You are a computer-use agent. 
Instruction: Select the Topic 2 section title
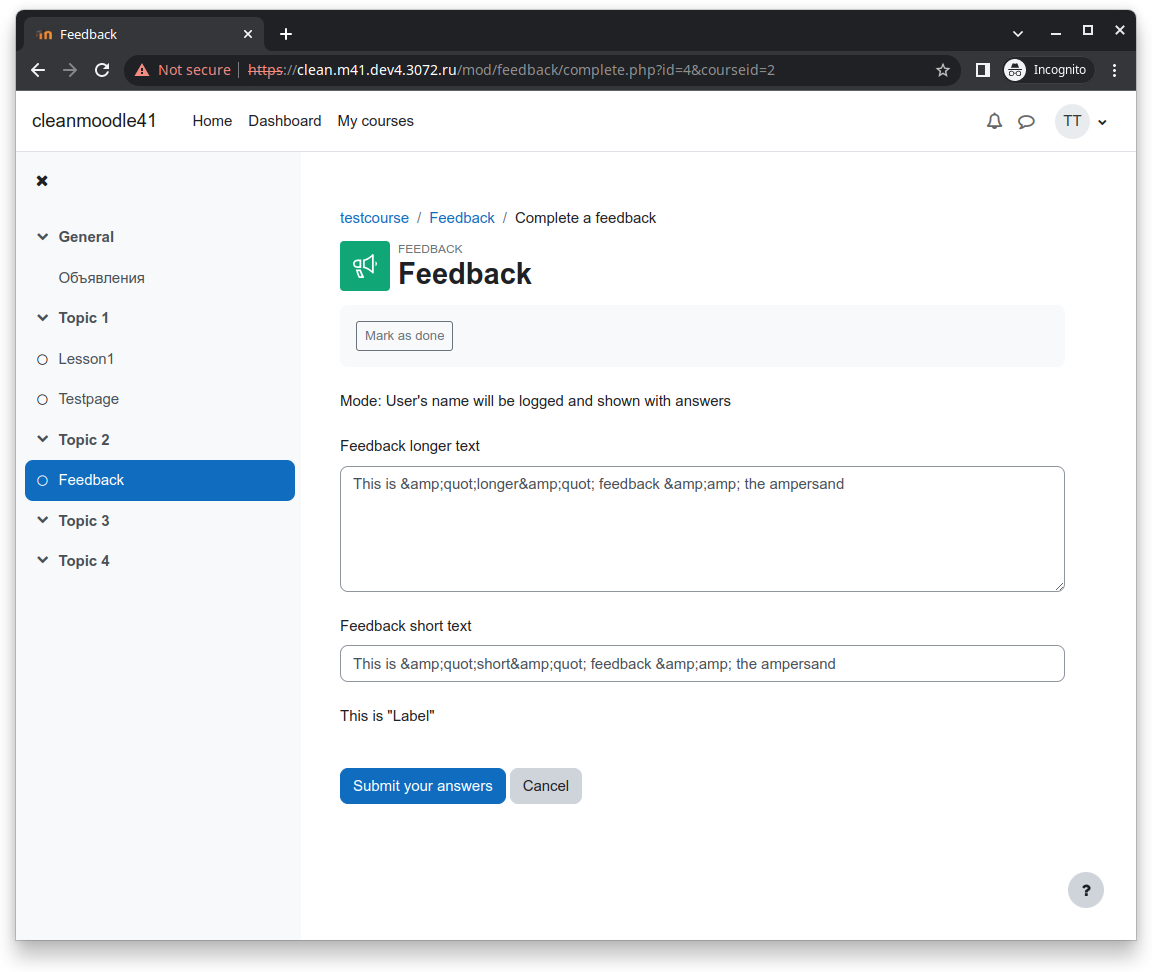point(84,439)
